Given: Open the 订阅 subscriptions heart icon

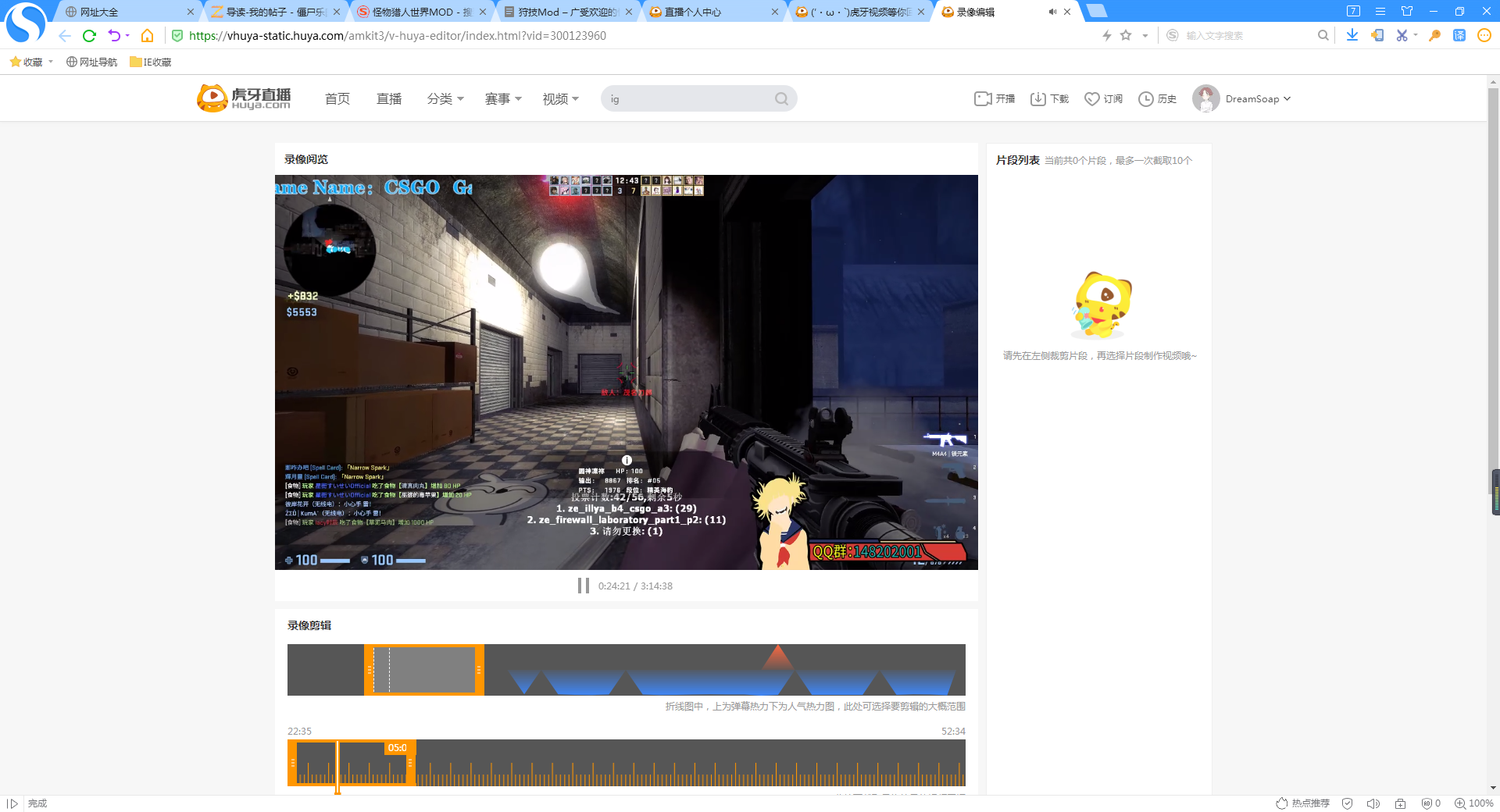Looking at the screenshot, I should click(1092, 98).
